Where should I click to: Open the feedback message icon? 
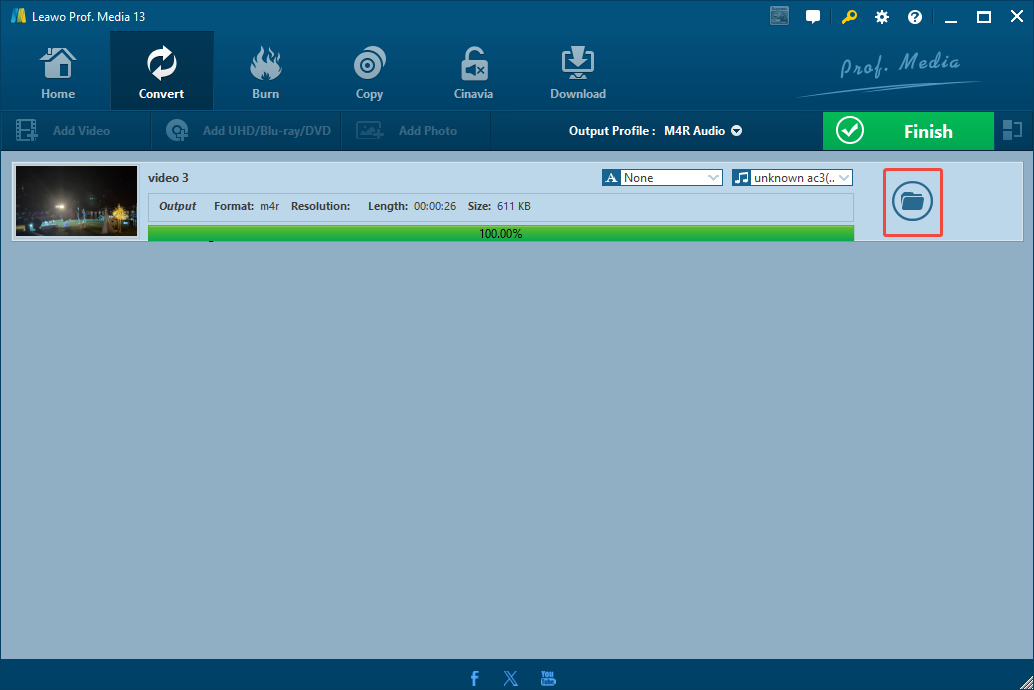click(x=812, y=16)
